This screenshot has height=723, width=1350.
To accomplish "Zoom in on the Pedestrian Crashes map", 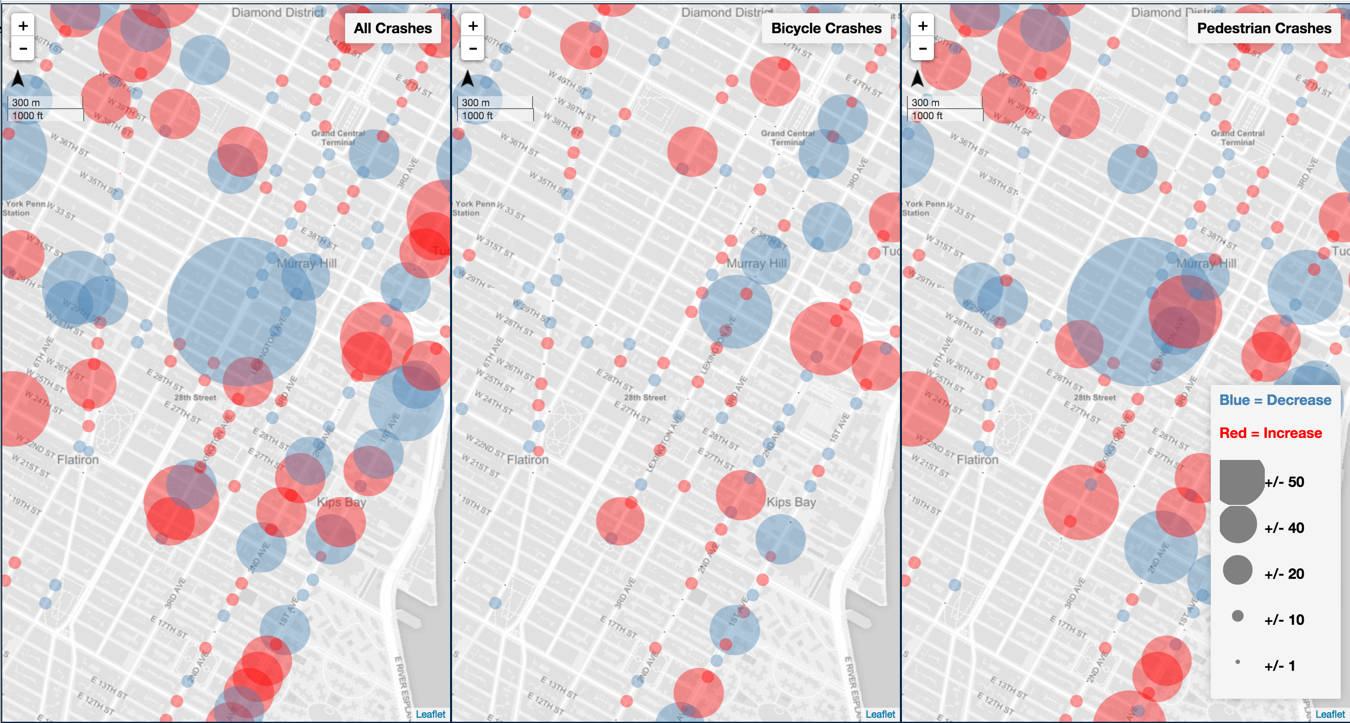I will click(x=923, y=26).
